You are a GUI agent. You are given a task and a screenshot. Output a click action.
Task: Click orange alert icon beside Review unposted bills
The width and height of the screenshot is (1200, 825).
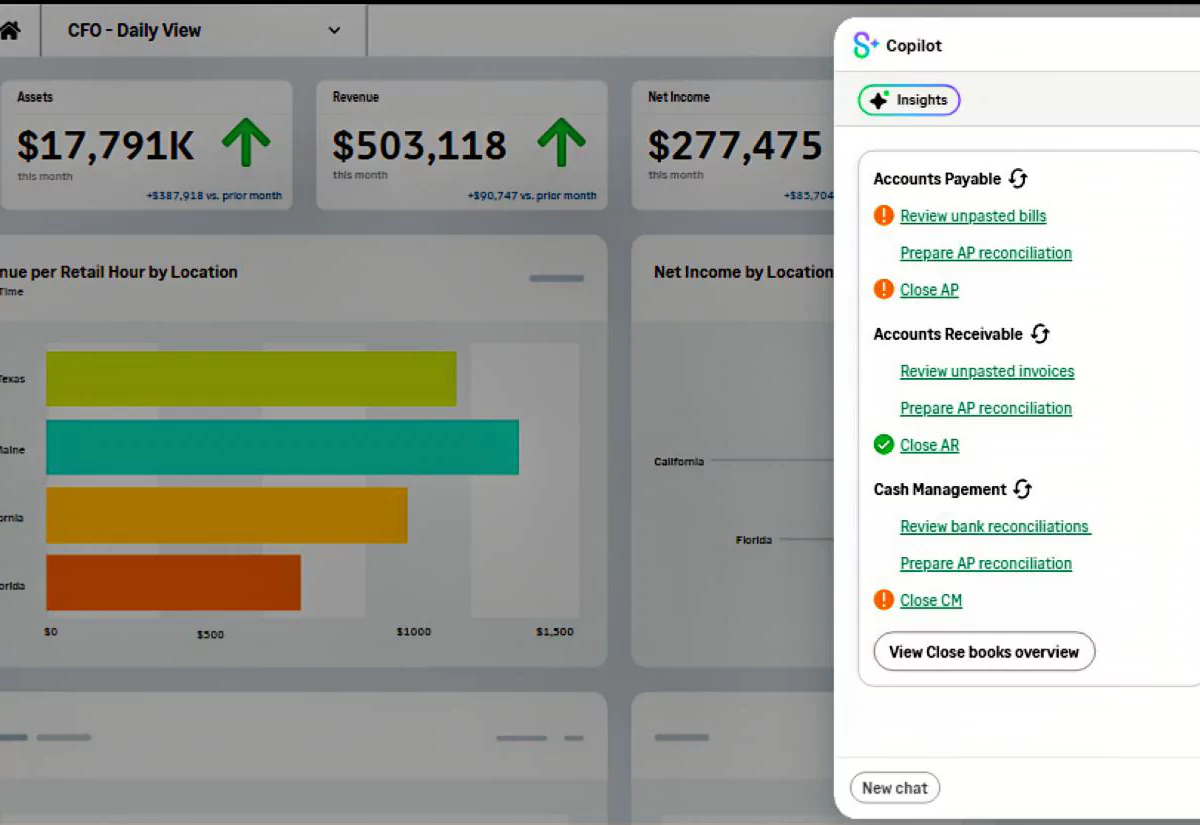[883, 215]
